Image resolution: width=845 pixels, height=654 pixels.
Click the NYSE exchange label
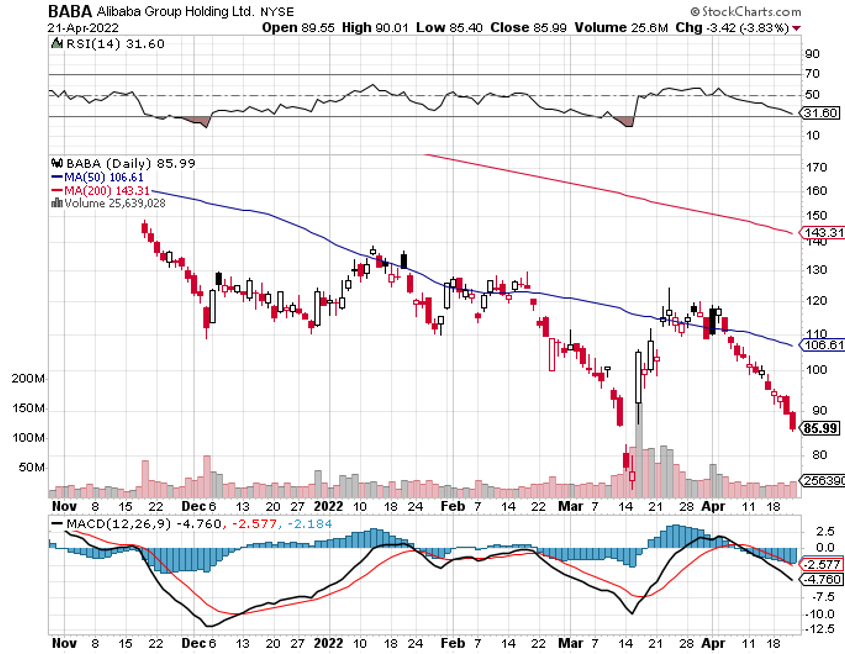point(277,12)
